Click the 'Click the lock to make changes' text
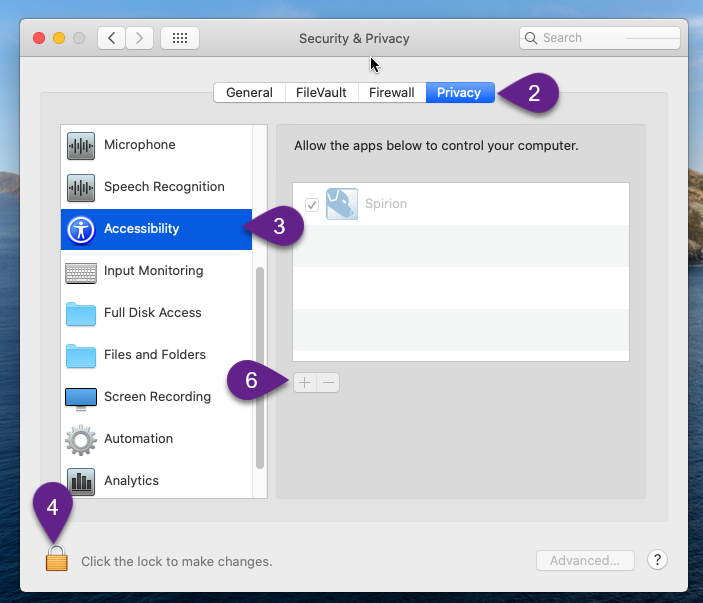 177,561
